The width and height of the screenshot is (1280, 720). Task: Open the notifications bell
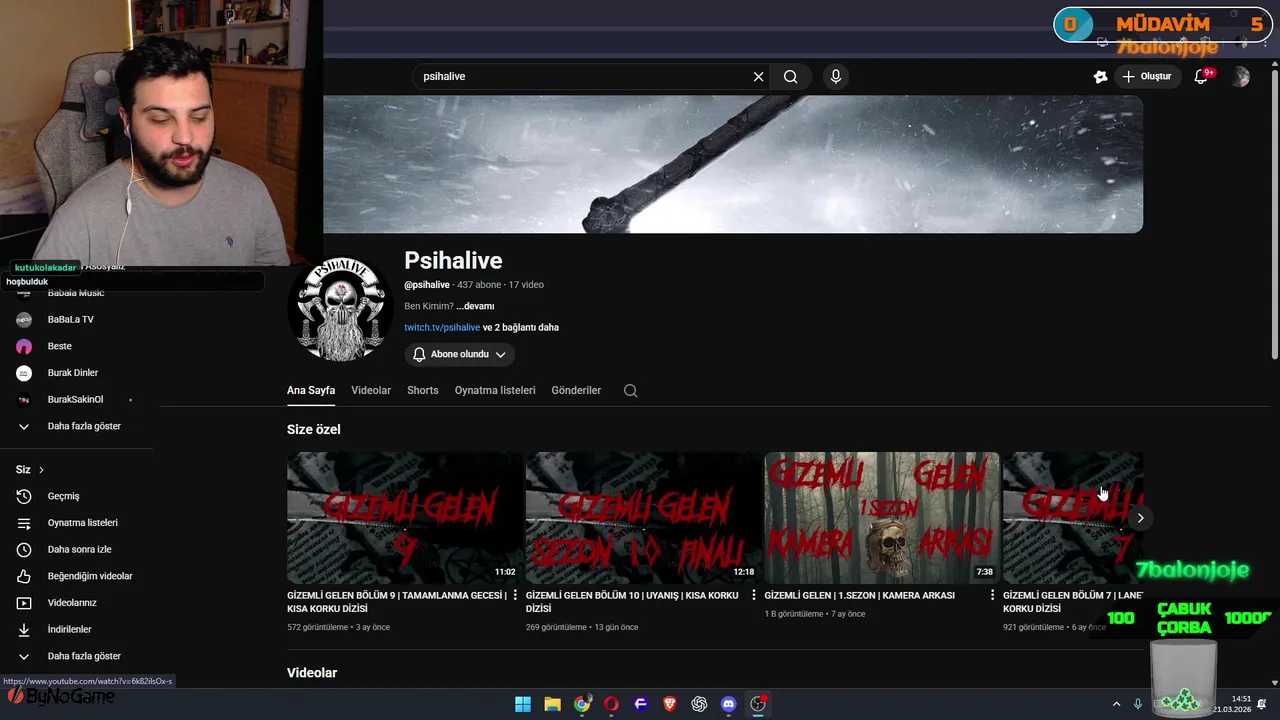click(x=1201, y=77)
